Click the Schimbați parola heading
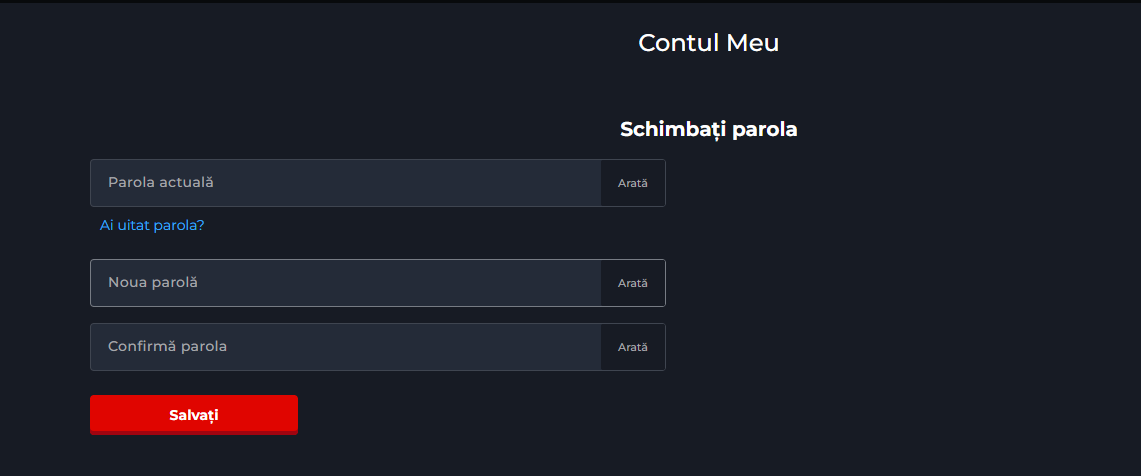Viewport: 1141px width, 476px height. (x=708, y=129)
